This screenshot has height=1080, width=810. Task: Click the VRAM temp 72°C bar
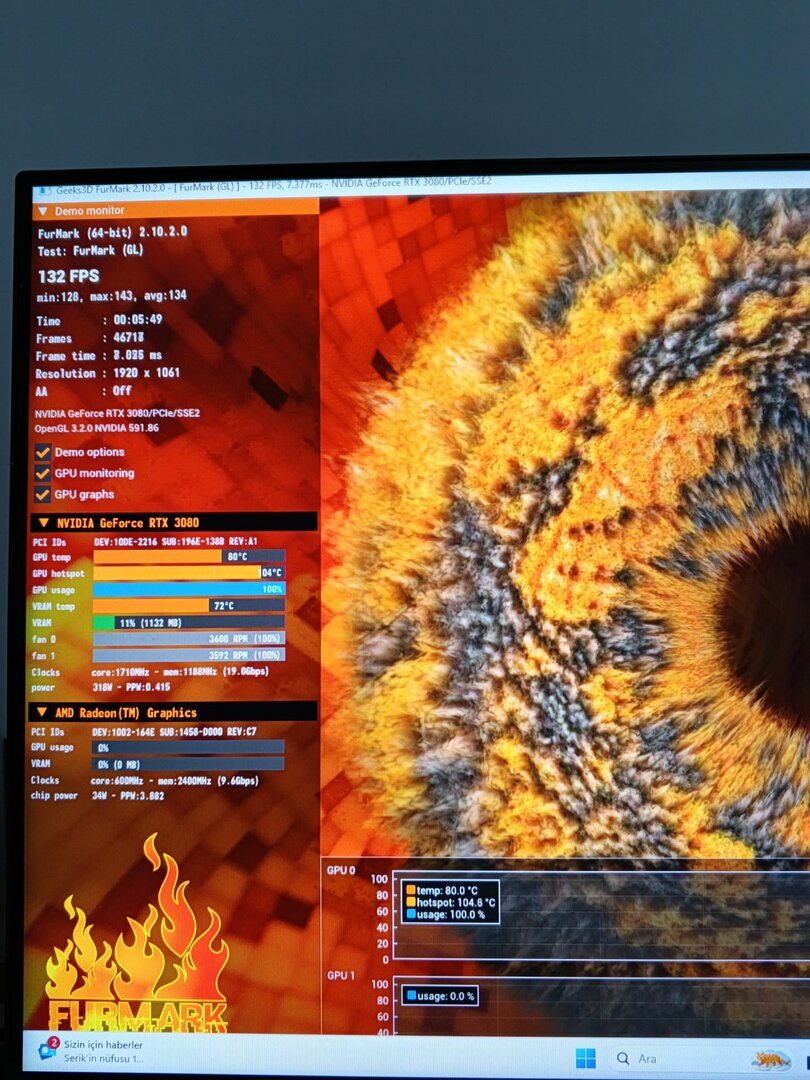point(189,605)
